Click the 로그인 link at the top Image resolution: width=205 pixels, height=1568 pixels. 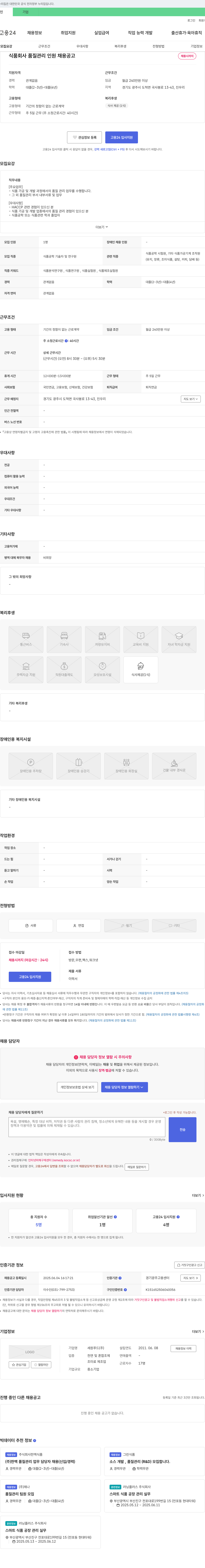pos(192,21)
